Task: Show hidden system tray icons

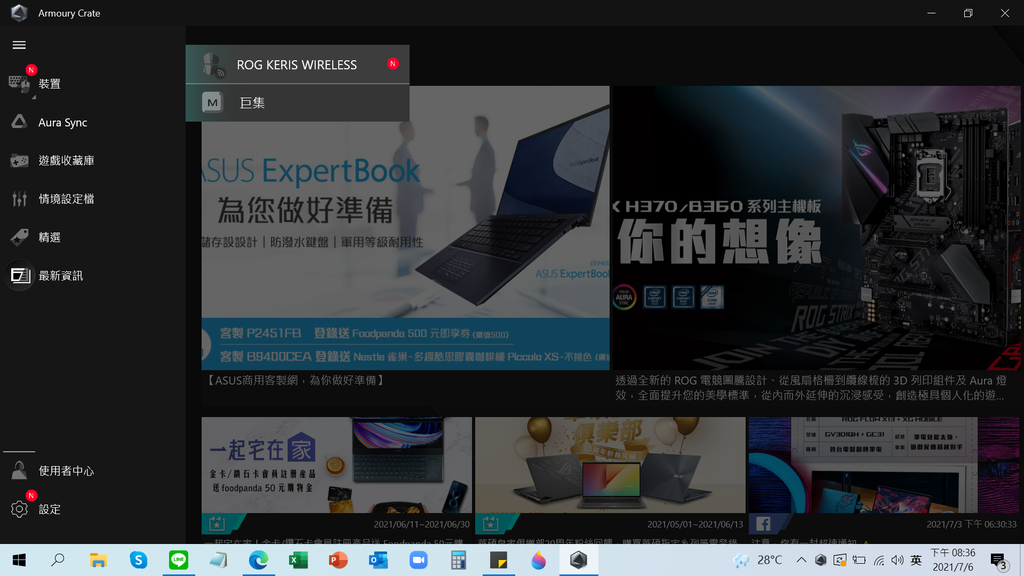Action: click(x=801, y=560)
